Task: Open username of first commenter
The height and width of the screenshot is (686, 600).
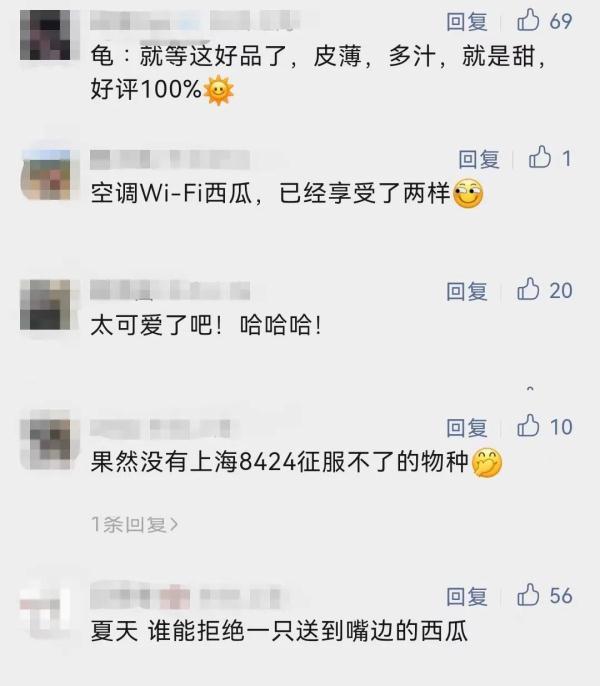Action: click(x=193, y=21)
